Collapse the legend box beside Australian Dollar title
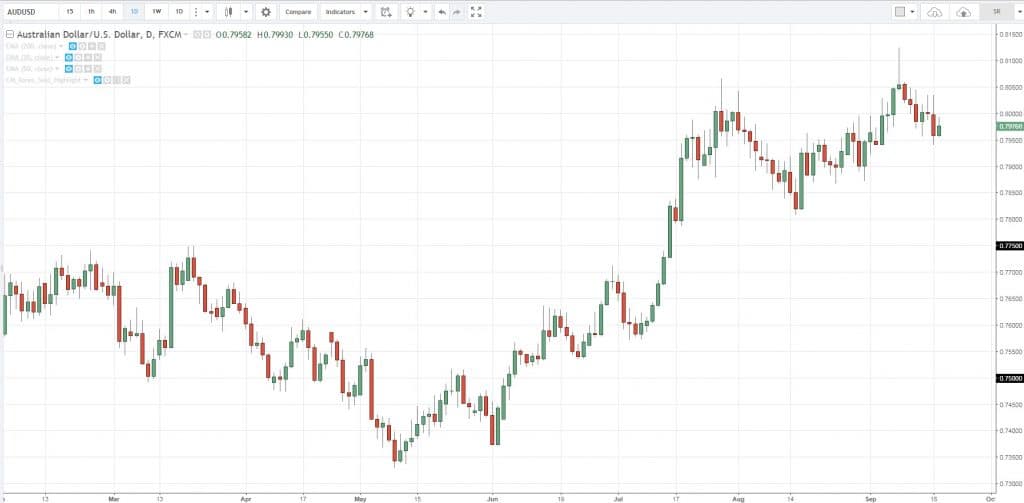Viewport: 1024px width, 503px height. coord(9,35)
